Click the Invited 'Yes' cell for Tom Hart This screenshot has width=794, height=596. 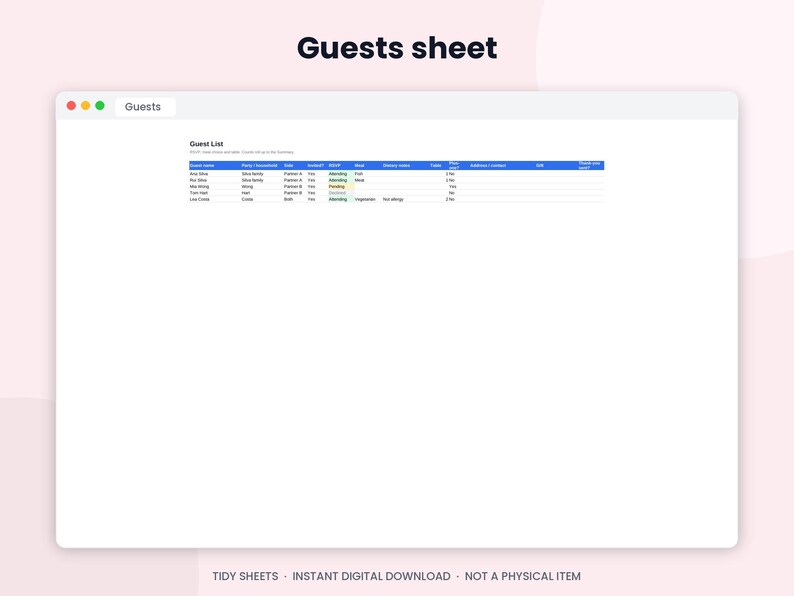click(311, 193)
